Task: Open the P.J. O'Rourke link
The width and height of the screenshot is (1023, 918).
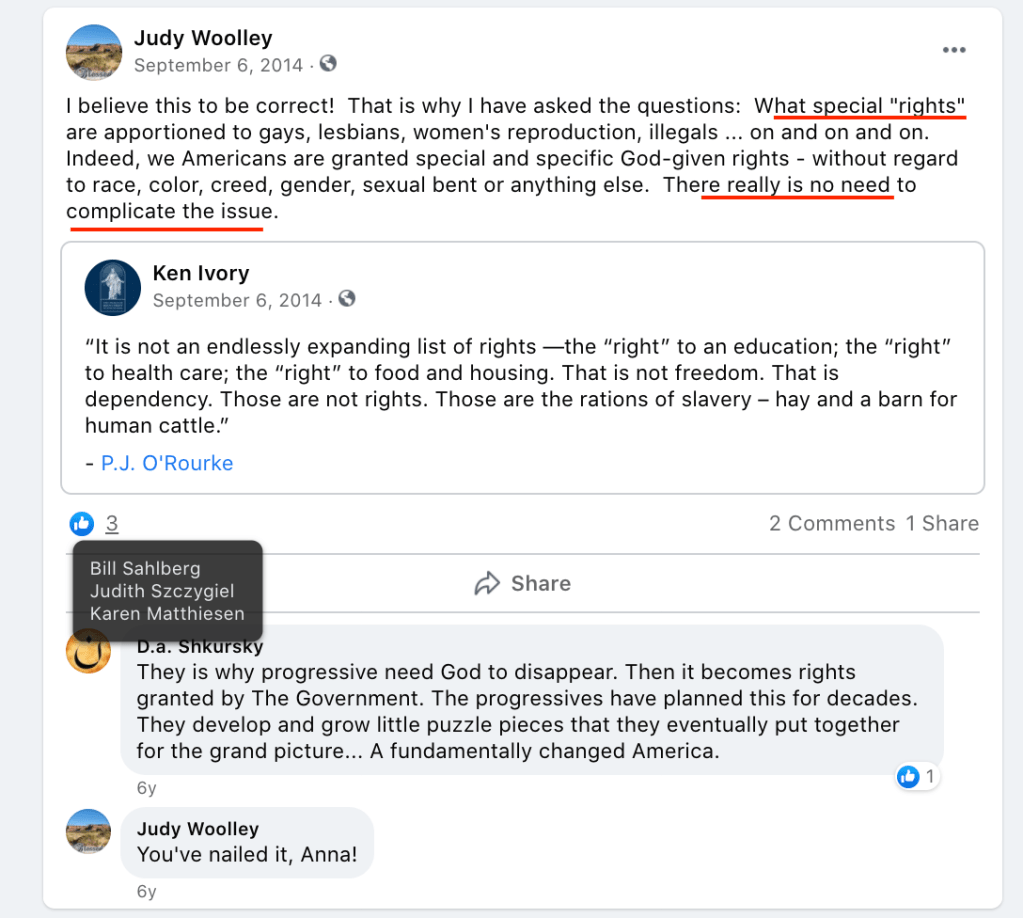Action: tap(167, 463)
